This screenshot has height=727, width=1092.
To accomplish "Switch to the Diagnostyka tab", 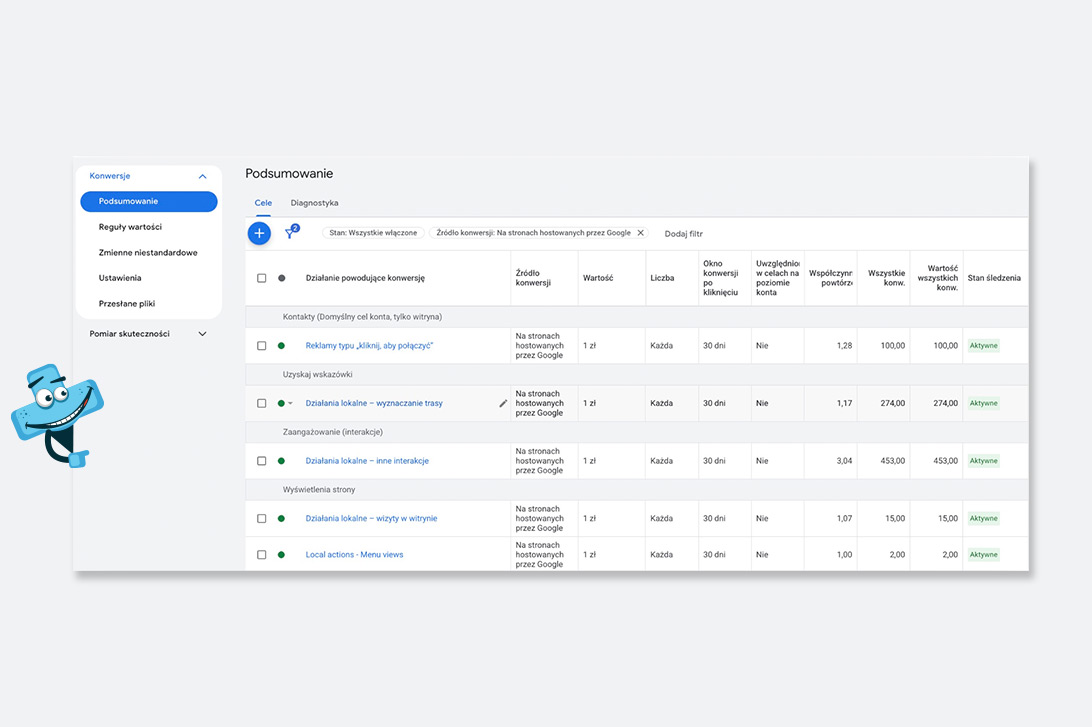I will point(314,203).
